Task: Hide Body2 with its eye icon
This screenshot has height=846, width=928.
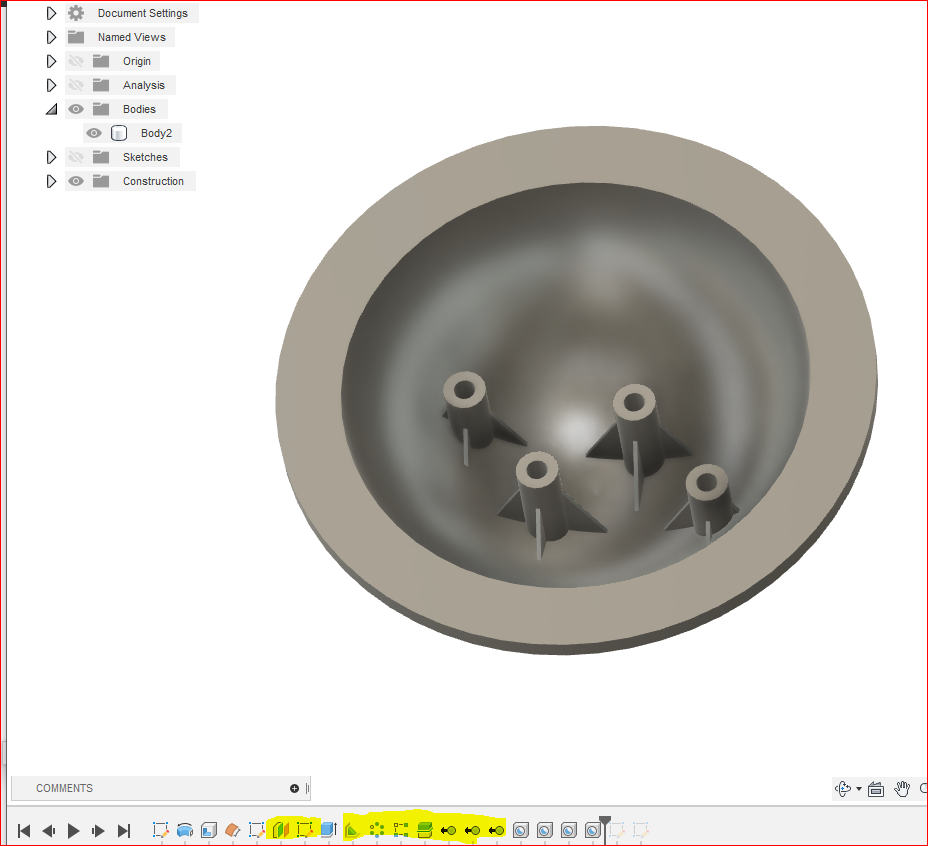Action: point(94,133)
